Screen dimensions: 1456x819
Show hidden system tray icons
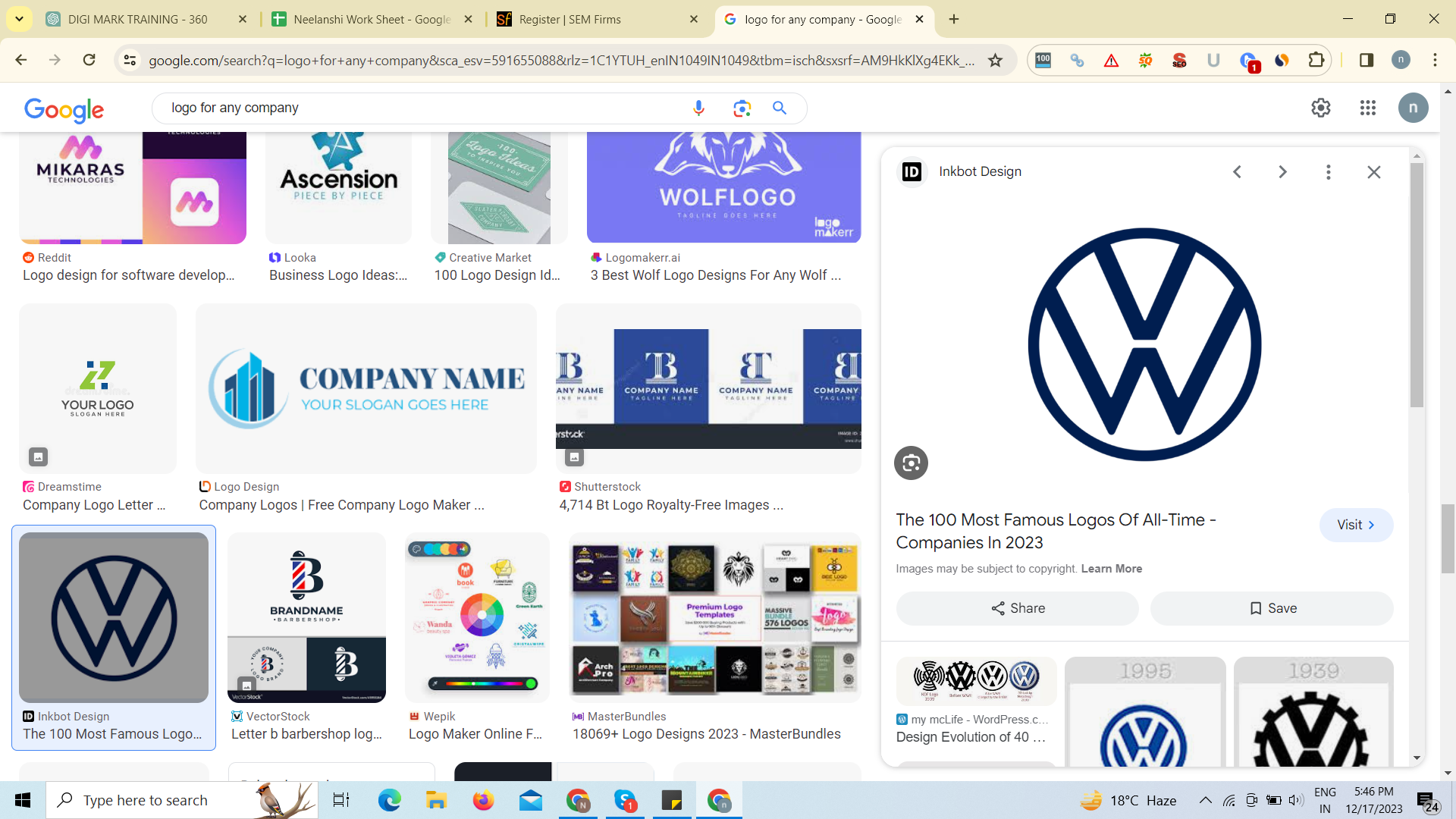point(1205,800)
